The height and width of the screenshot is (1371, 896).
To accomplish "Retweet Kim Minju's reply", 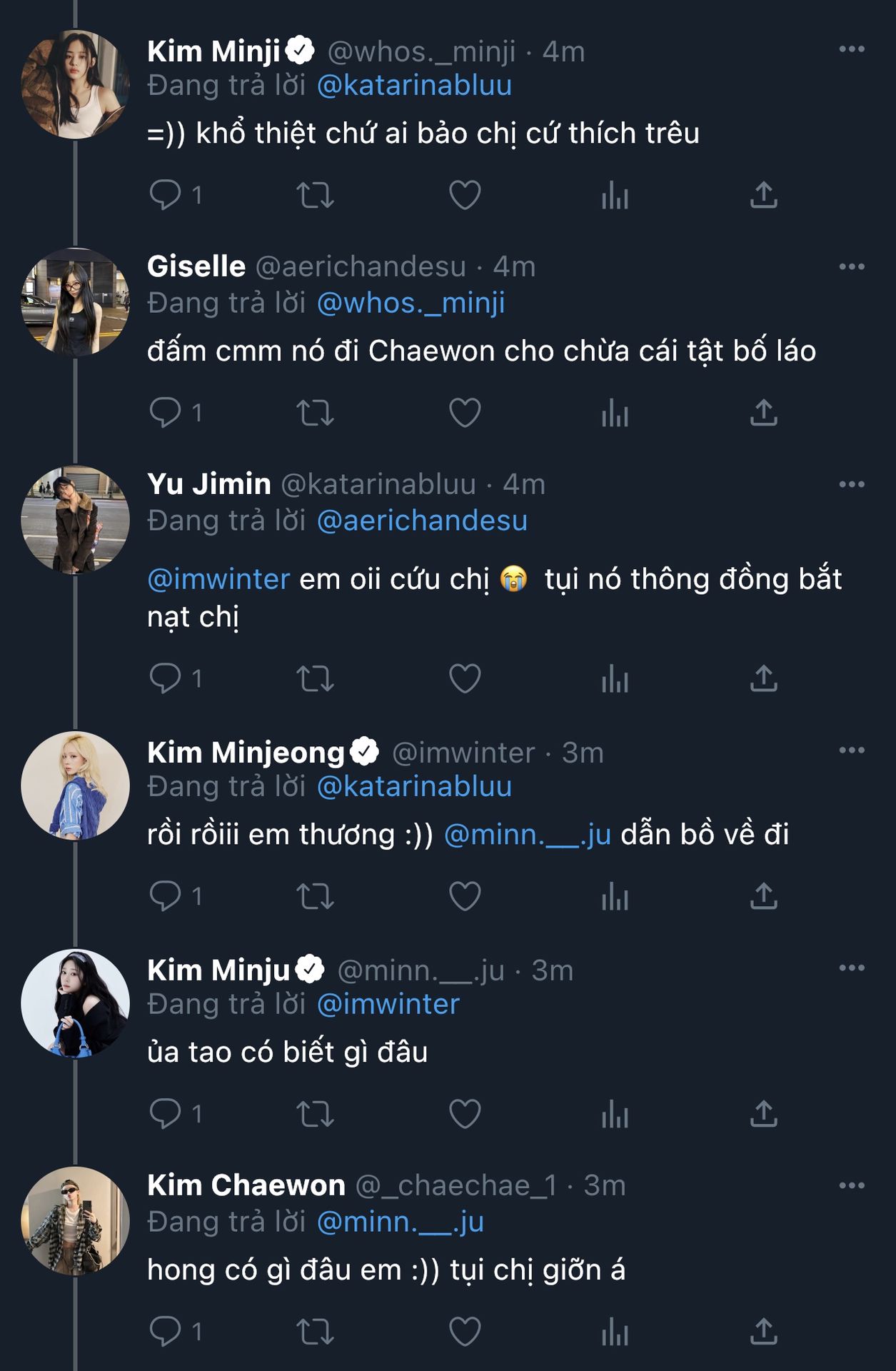I will [315, 1114].
